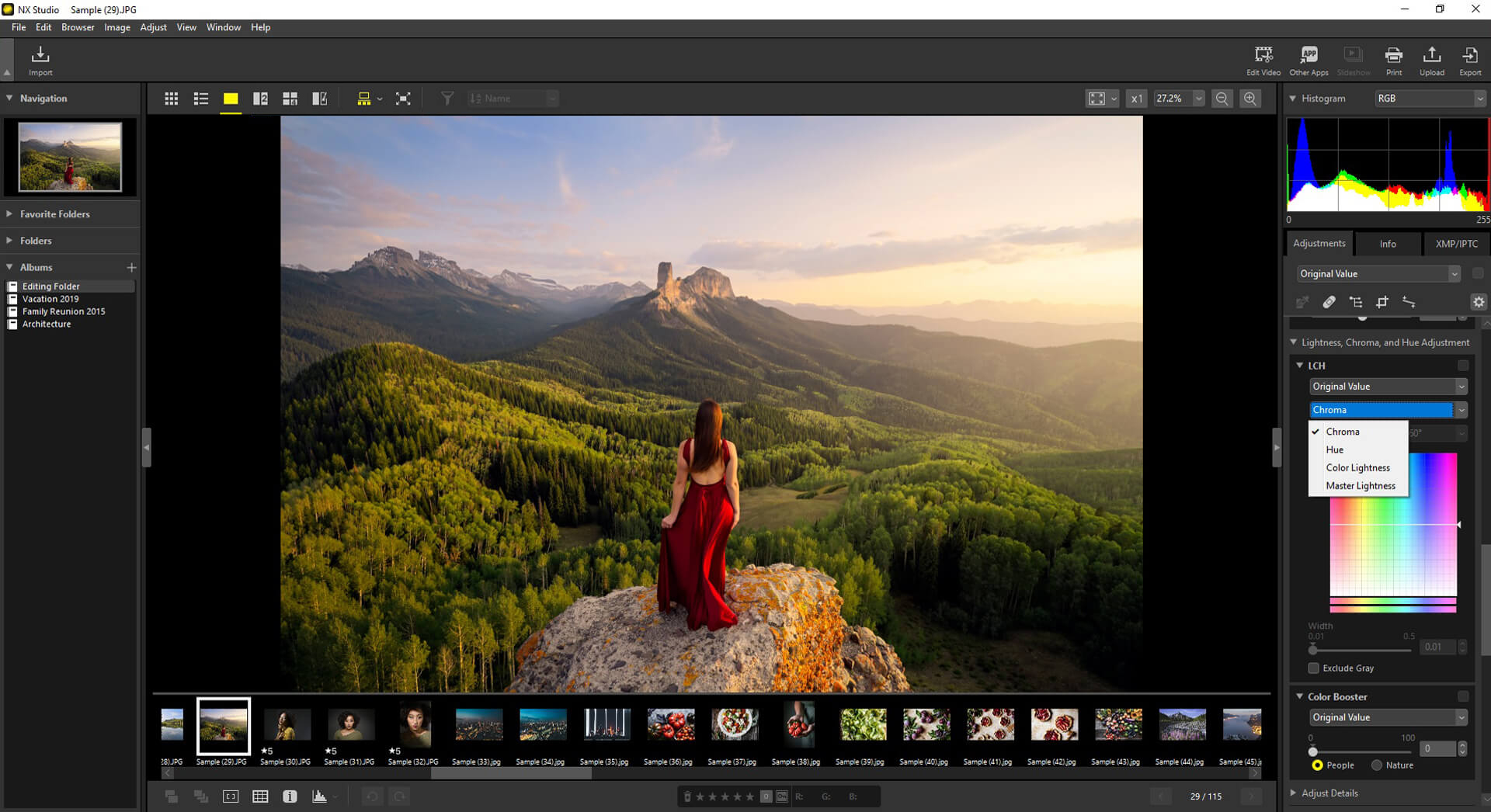Switch to the XMP/IPTC tab

click(x=1455, y=244)
